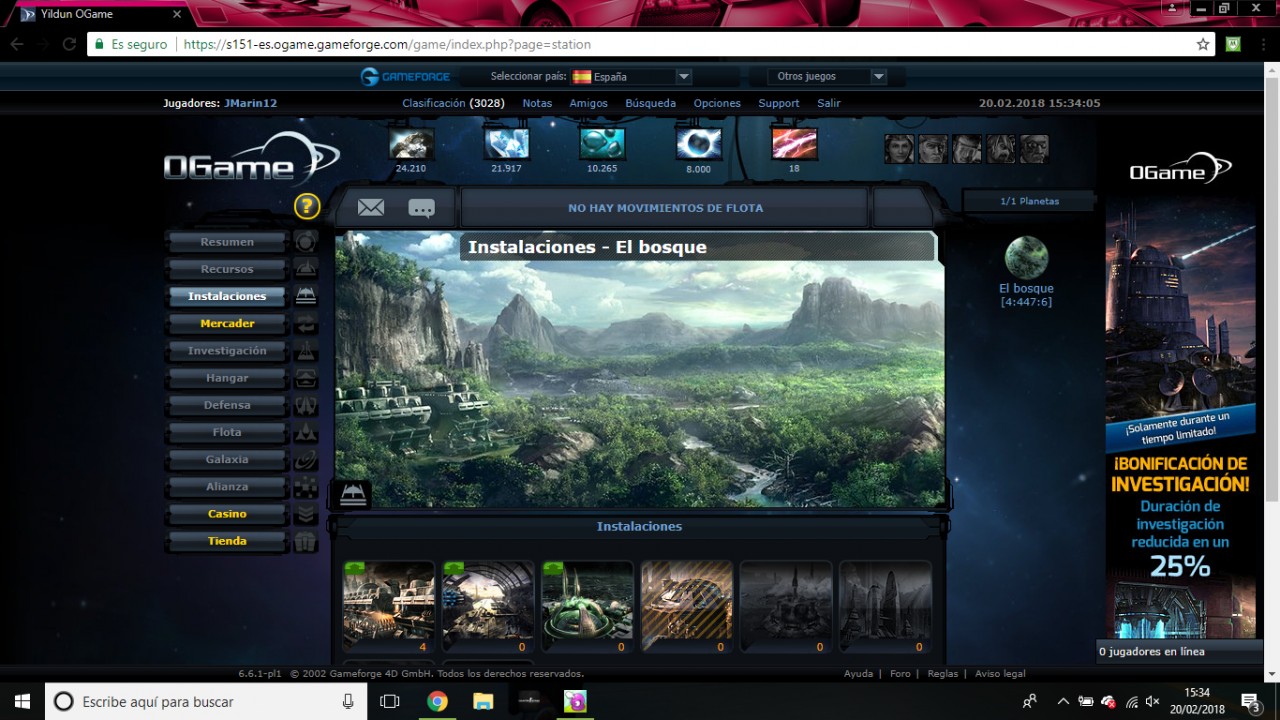Screen dimensions: 1280x720
Task: Click the icon beside the Casino menu
Action: 306,514
